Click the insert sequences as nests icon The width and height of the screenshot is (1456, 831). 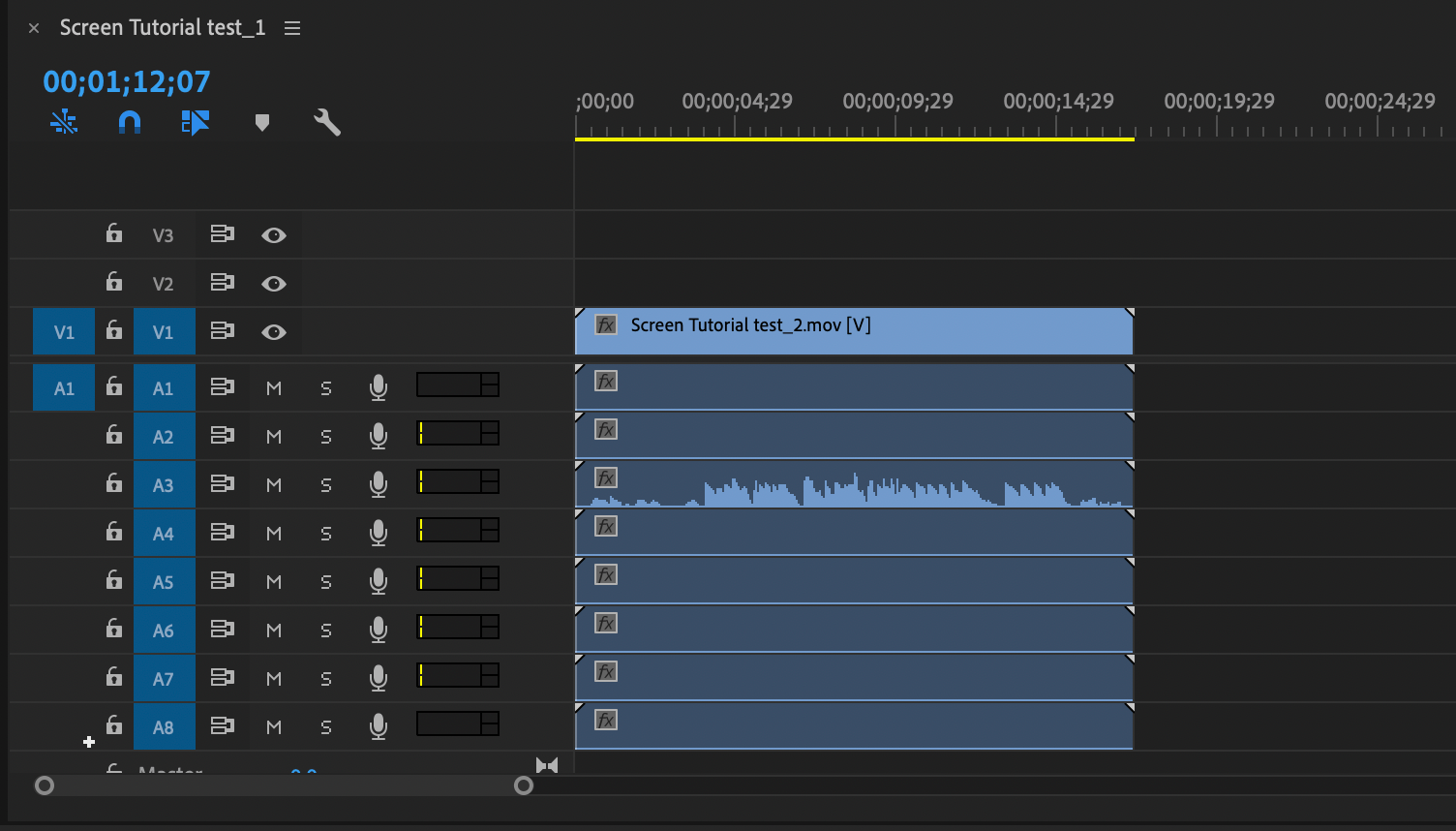196,122
